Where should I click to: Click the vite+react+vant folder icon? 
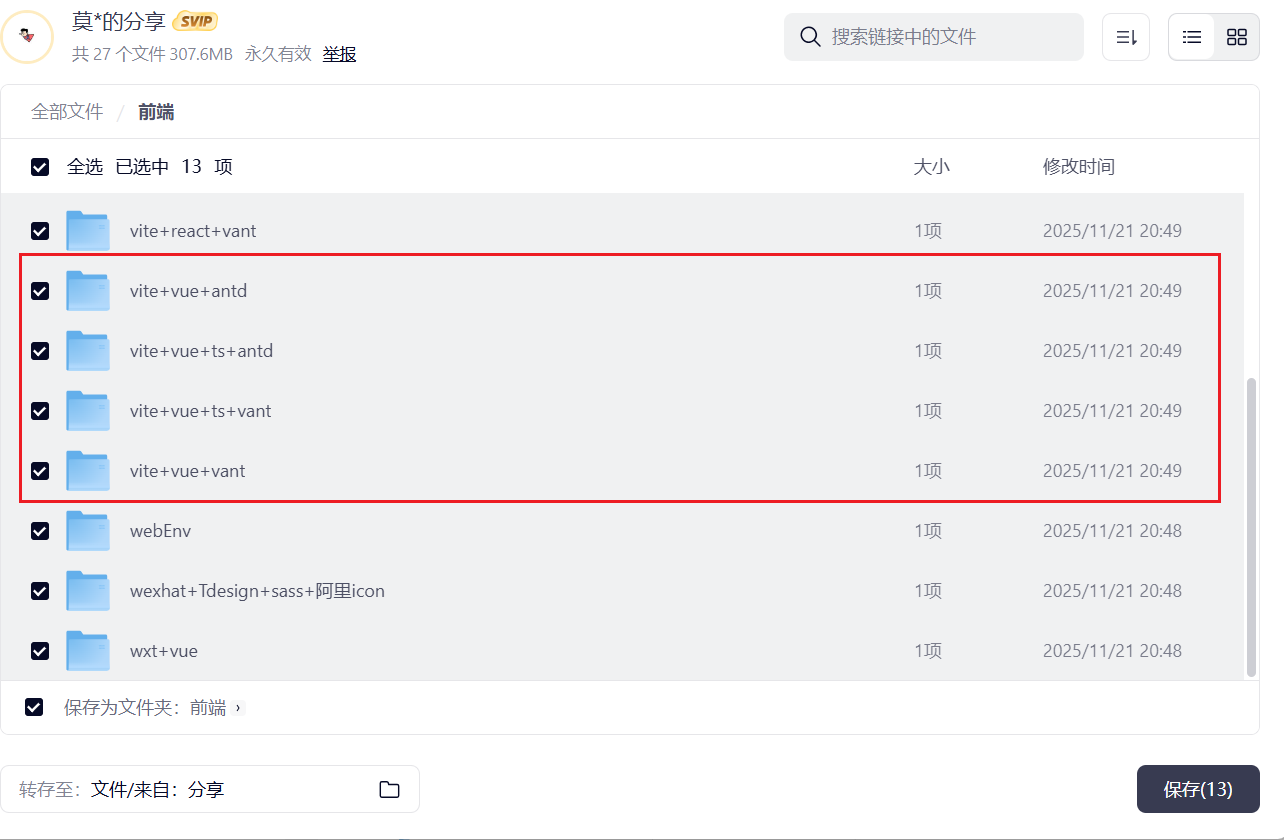pyautogui.click(x=88, y=231)
